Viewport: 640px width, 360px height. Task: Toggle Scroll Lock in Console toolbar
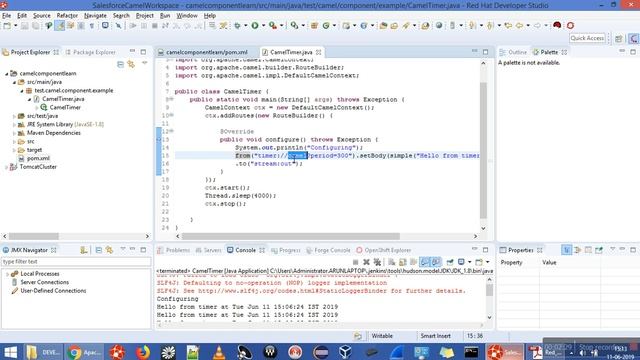[403, 262]
